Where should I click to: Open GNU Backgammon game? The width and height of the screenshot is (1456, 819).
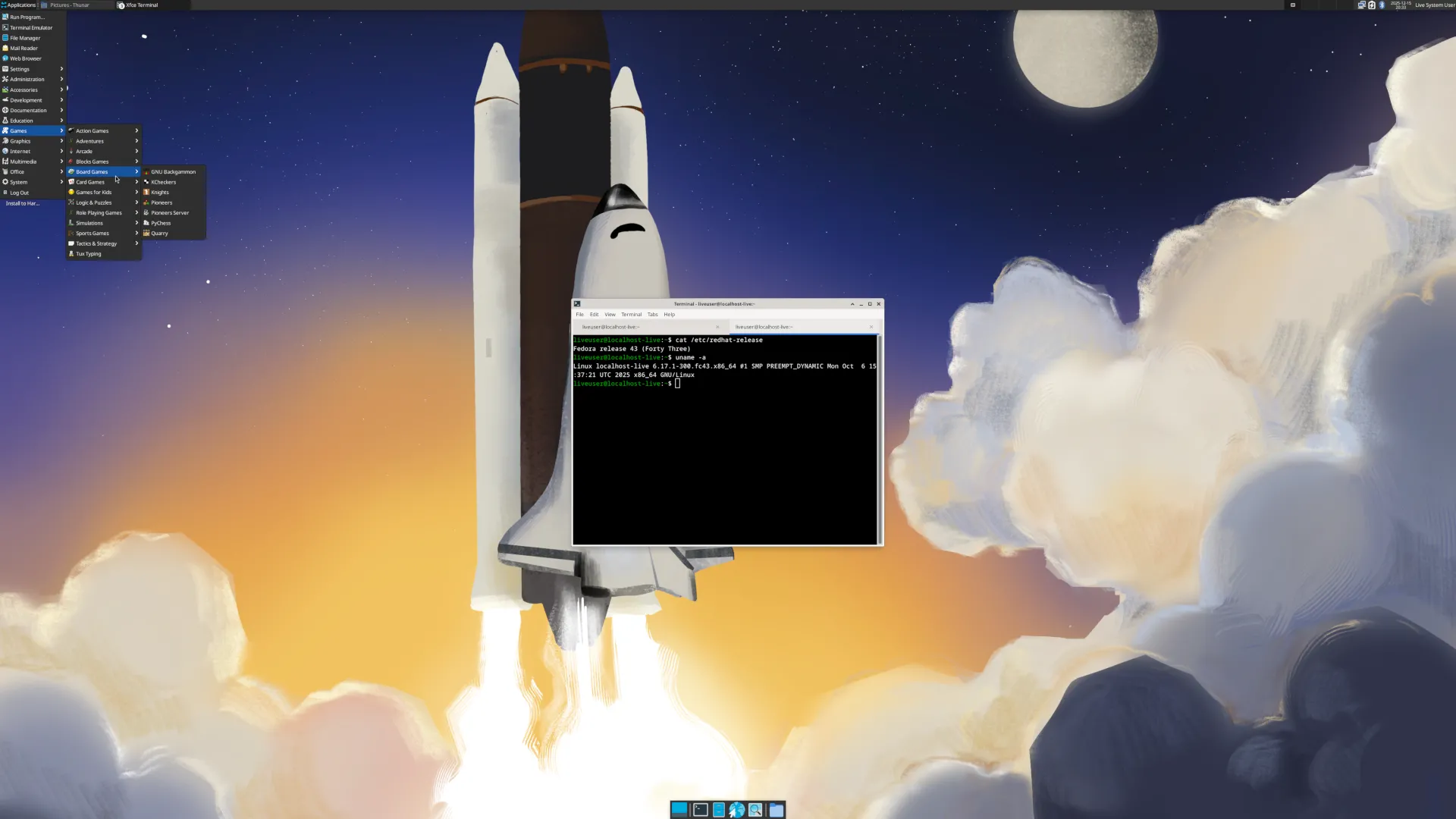(x=173, y=172)
